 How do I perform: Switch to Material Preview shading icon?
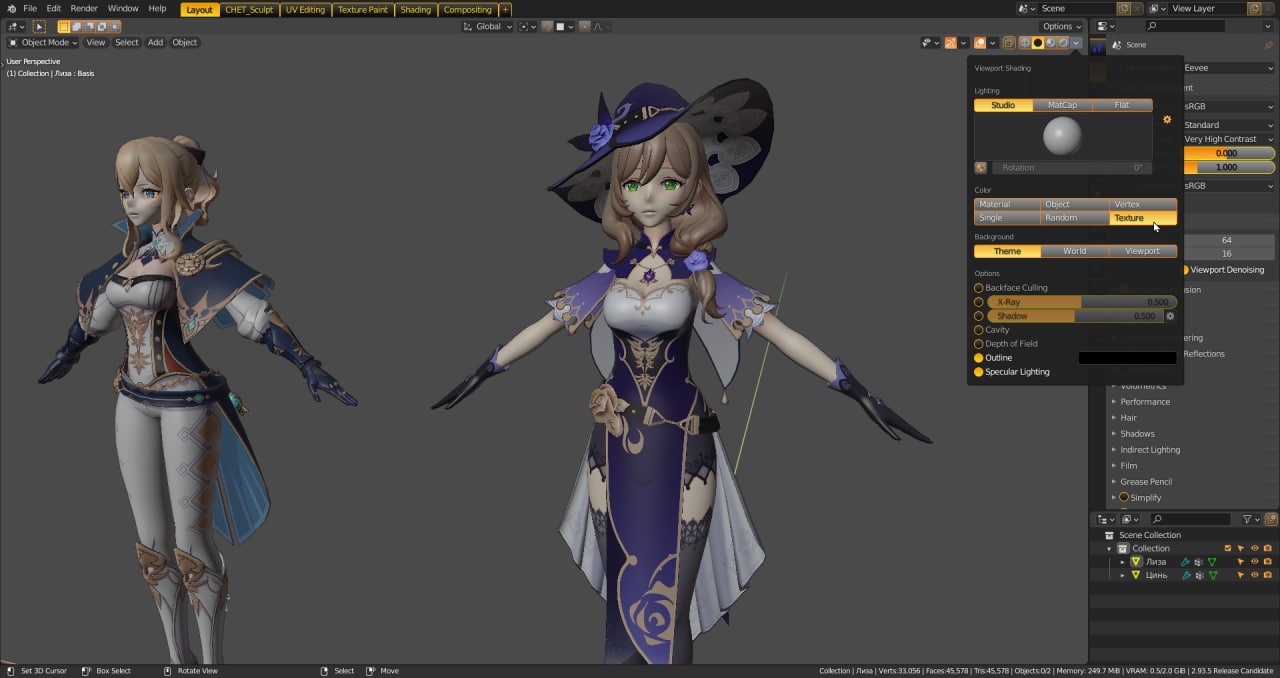coord(1051,43)
